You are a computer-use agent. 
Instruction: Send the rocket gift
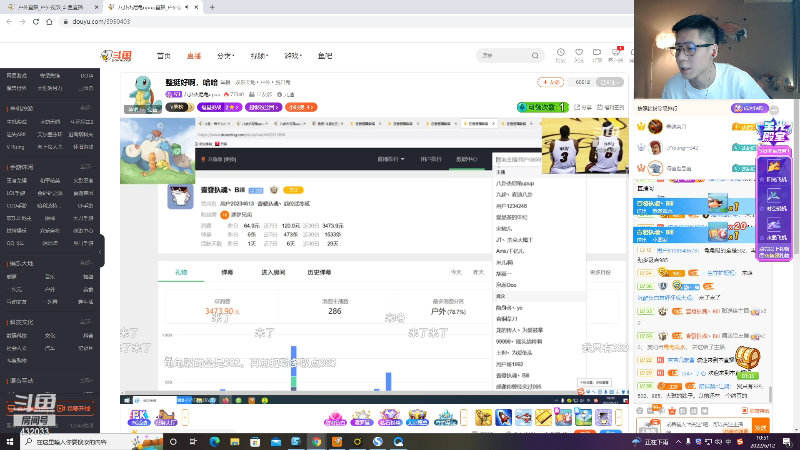pyautogui.click(x=503, y=417)
